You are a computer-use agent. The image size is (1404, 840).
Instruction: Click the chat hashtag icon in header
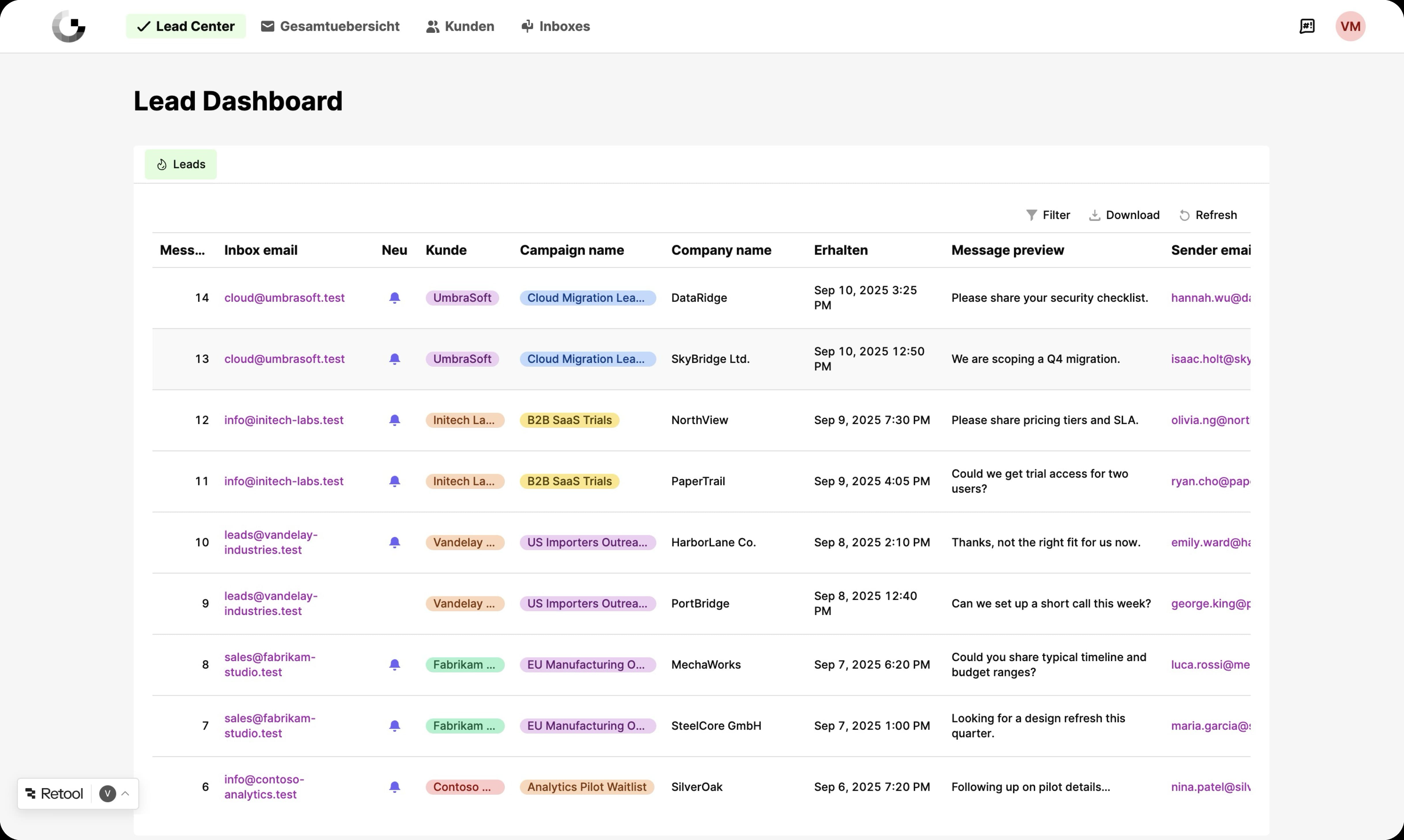[1307, 26]
